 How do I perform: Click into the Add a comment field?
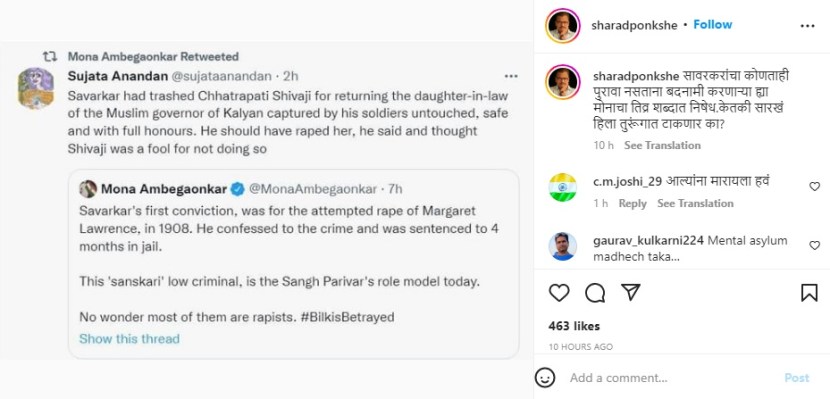pyautogui.click(x=670, y=378)
